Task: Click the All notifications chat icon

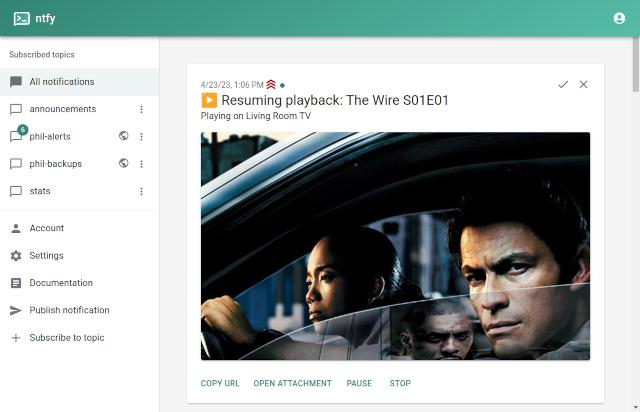Action: 16,82
